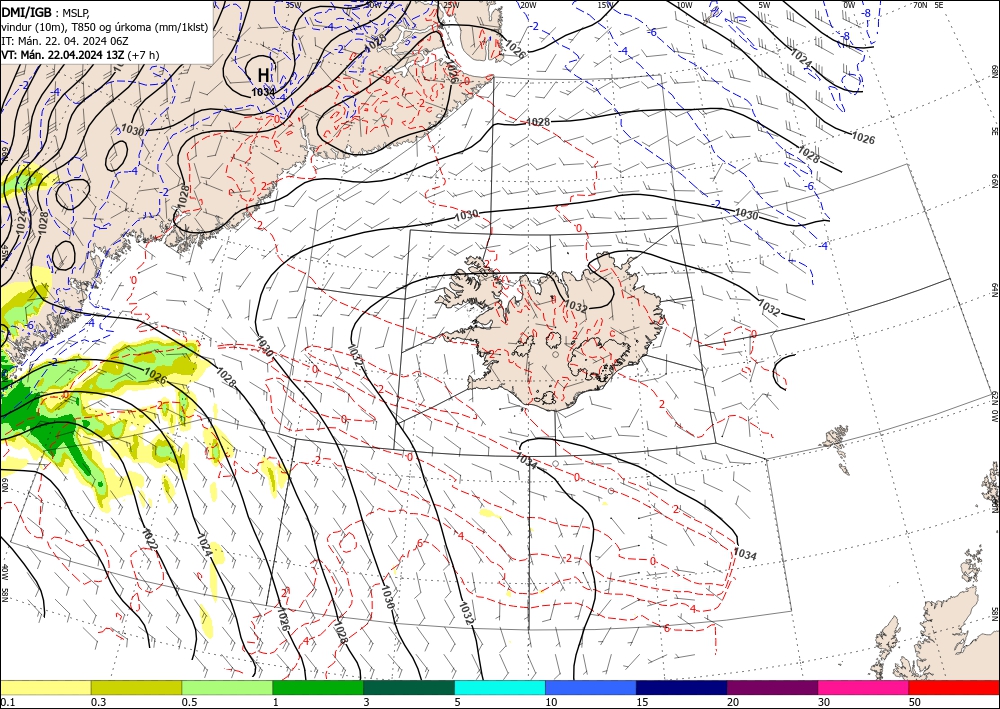
Task: Click the 'DMI/IGB : MSLP,' title text
Action: 45,12
